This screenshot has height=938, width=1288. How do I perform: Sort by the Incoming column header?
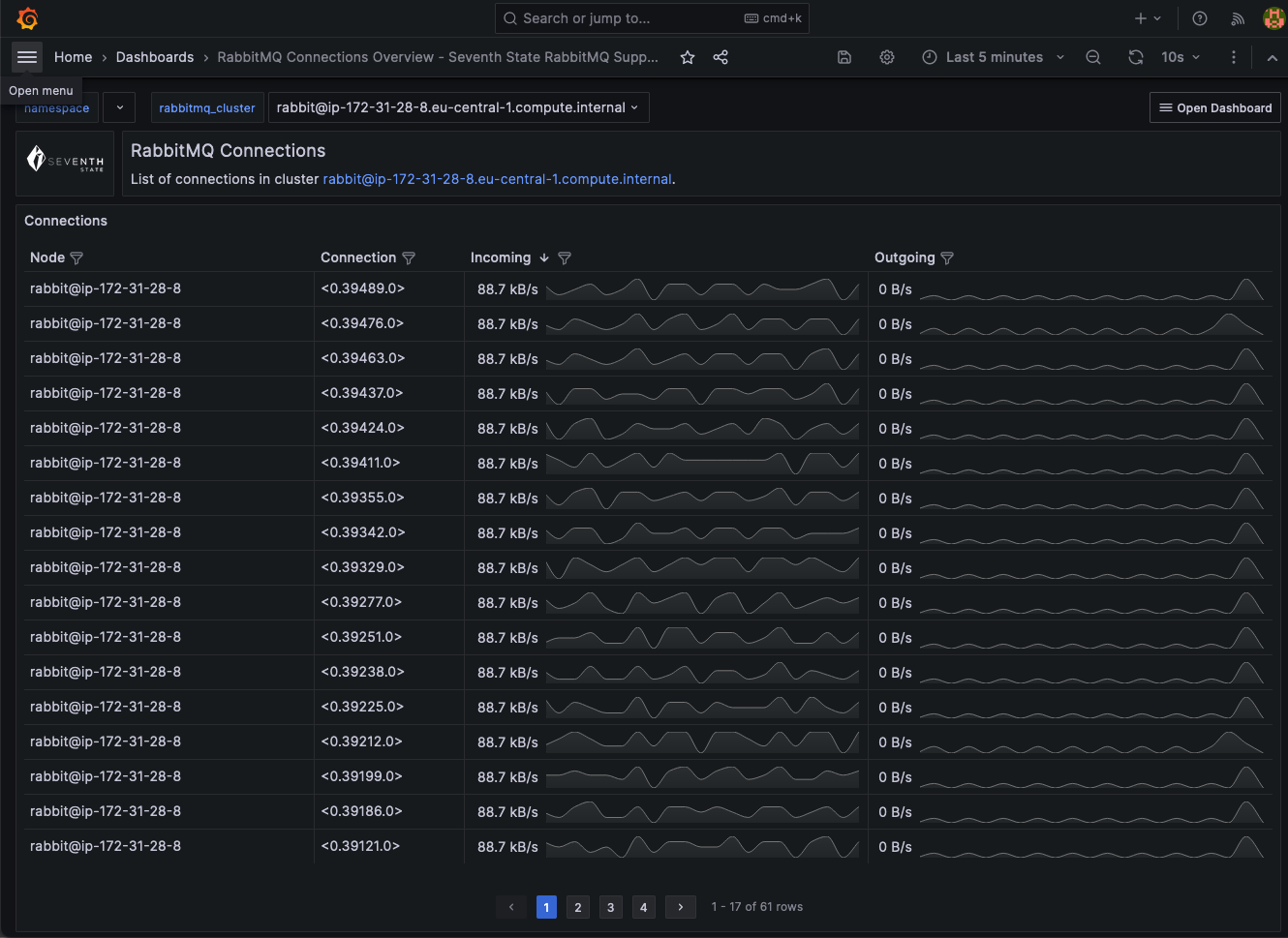[501, 257]
